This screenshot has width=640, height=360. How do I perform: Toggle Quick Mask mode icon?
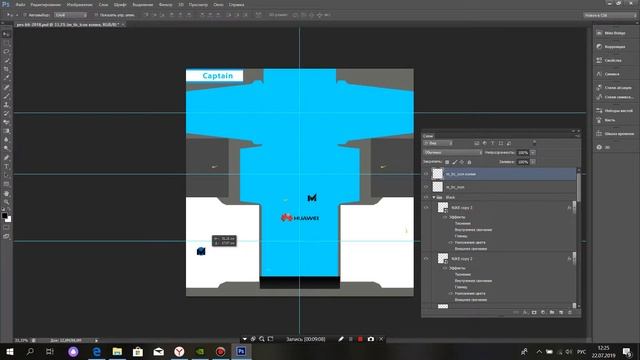6,228
